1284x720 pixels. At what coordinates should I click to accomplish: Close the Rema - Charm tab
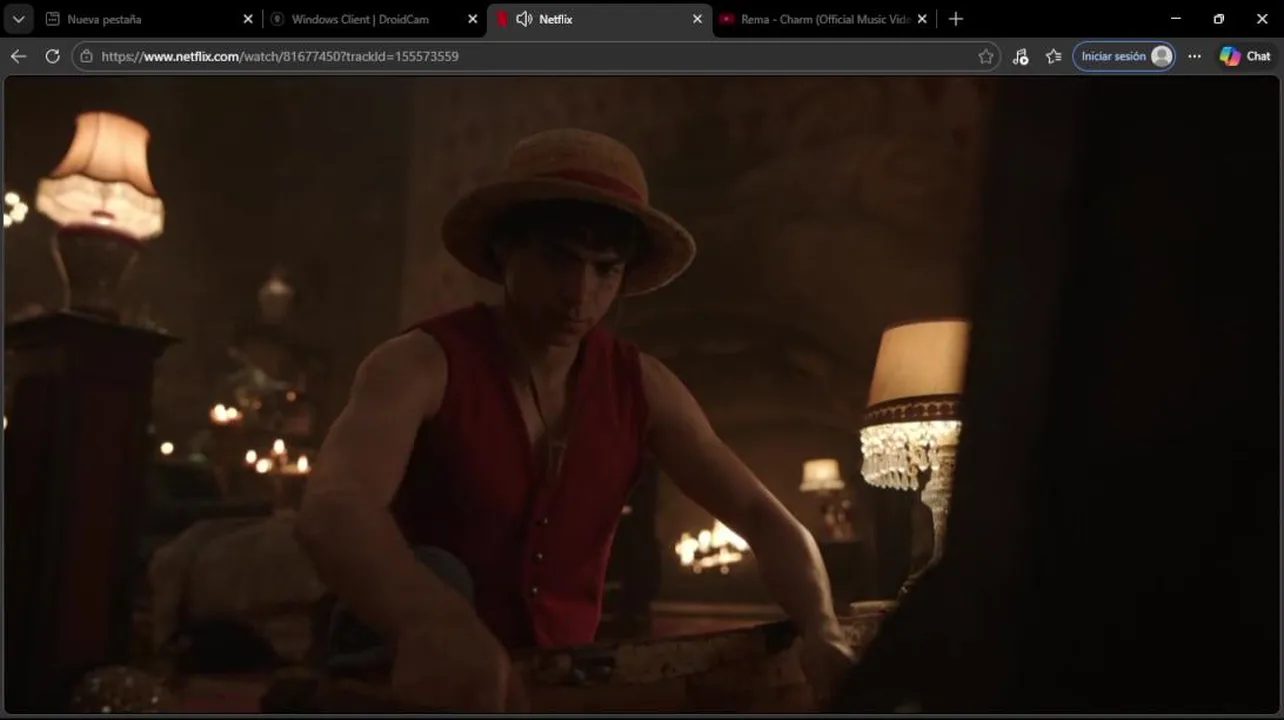pyautogui.click(x=922, y=19)
